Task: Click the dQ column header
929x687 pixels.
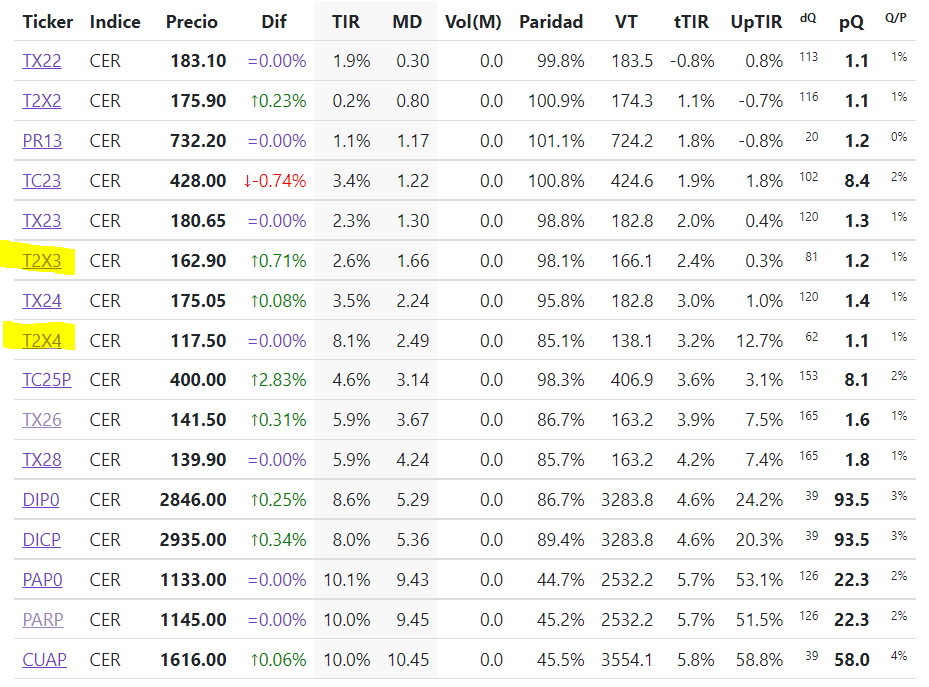Action: click(x=808, y=18)
